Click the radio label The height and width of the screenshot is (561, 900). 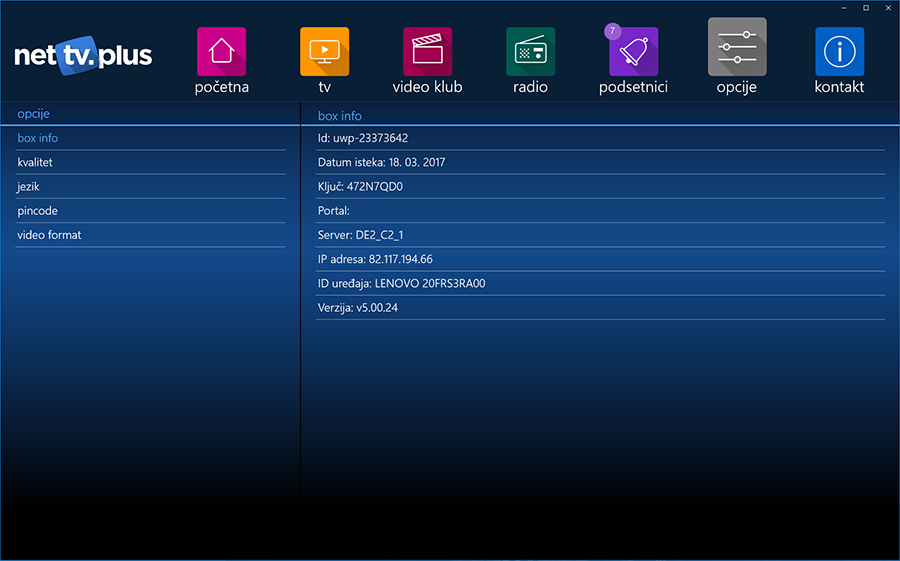point(530,87)
